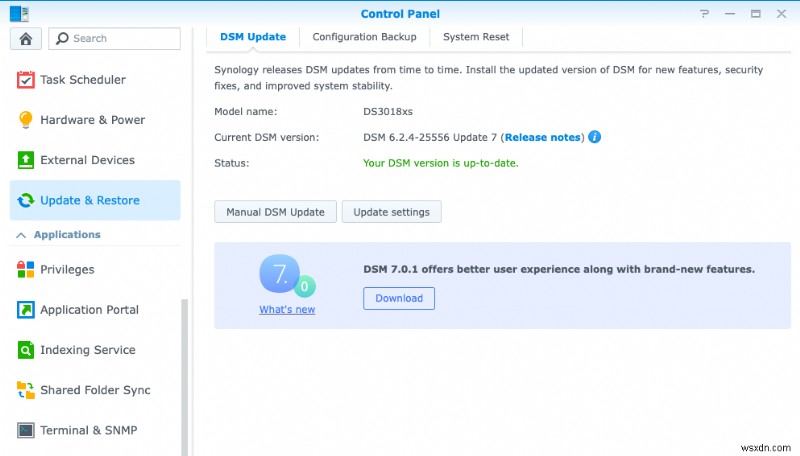Open the What's new link
Screen dimensions: 800x456
coord(287,310)
